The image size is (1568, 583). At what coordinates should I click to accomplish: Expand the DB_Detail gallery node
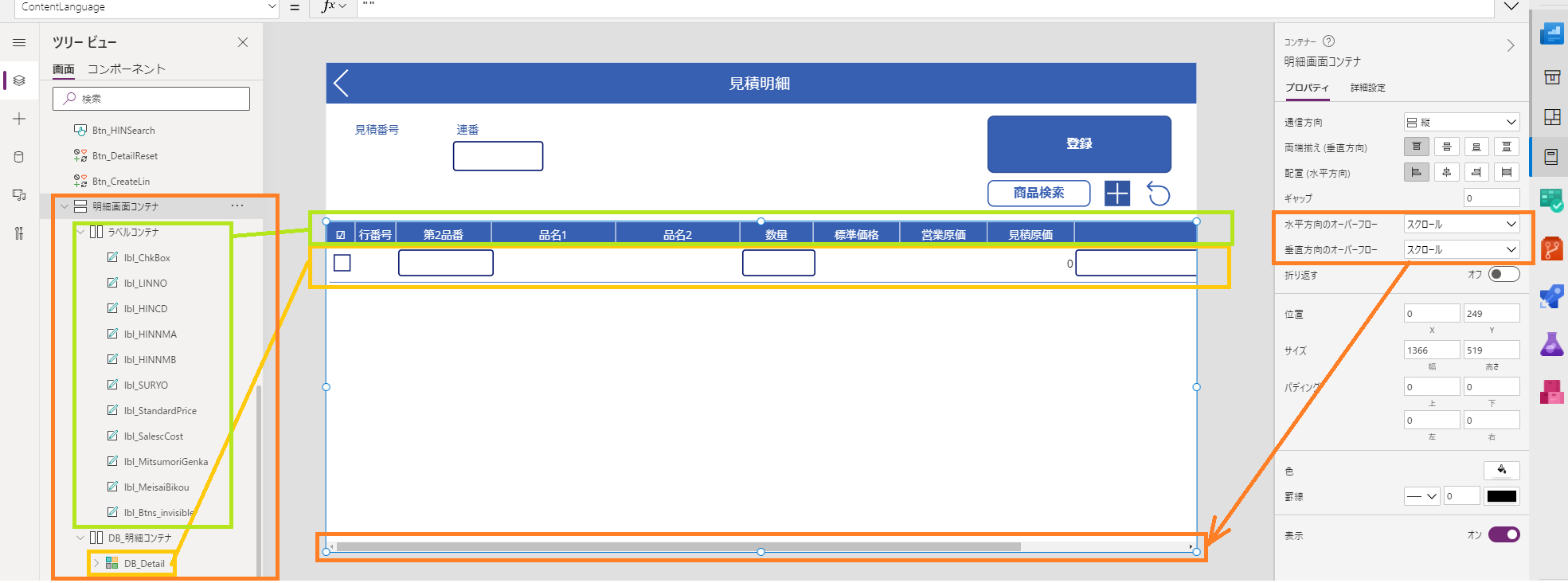96,563
